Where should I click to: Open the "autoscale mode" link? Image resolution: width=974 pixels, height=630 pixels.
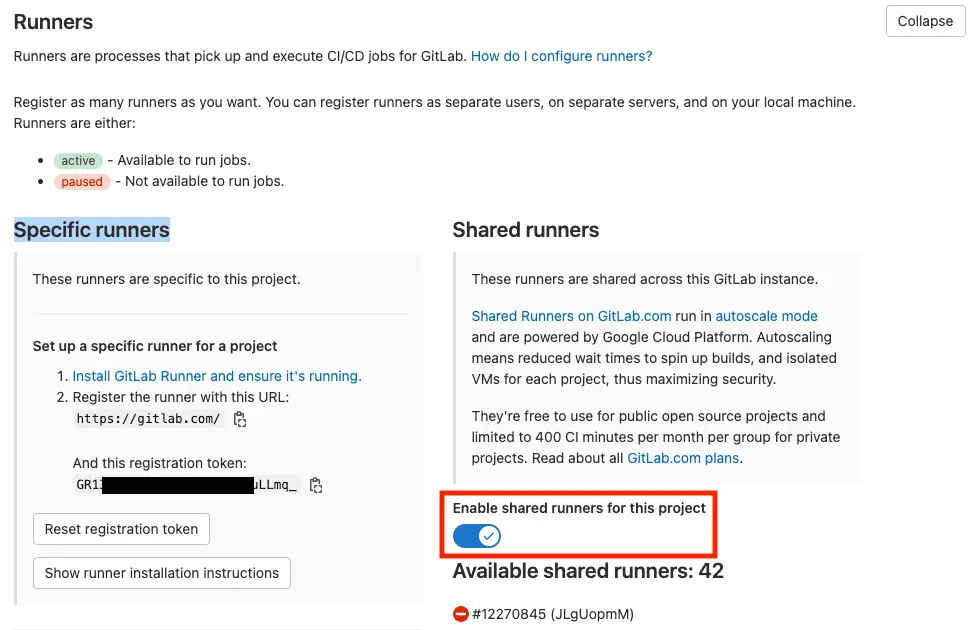[766, 315]
